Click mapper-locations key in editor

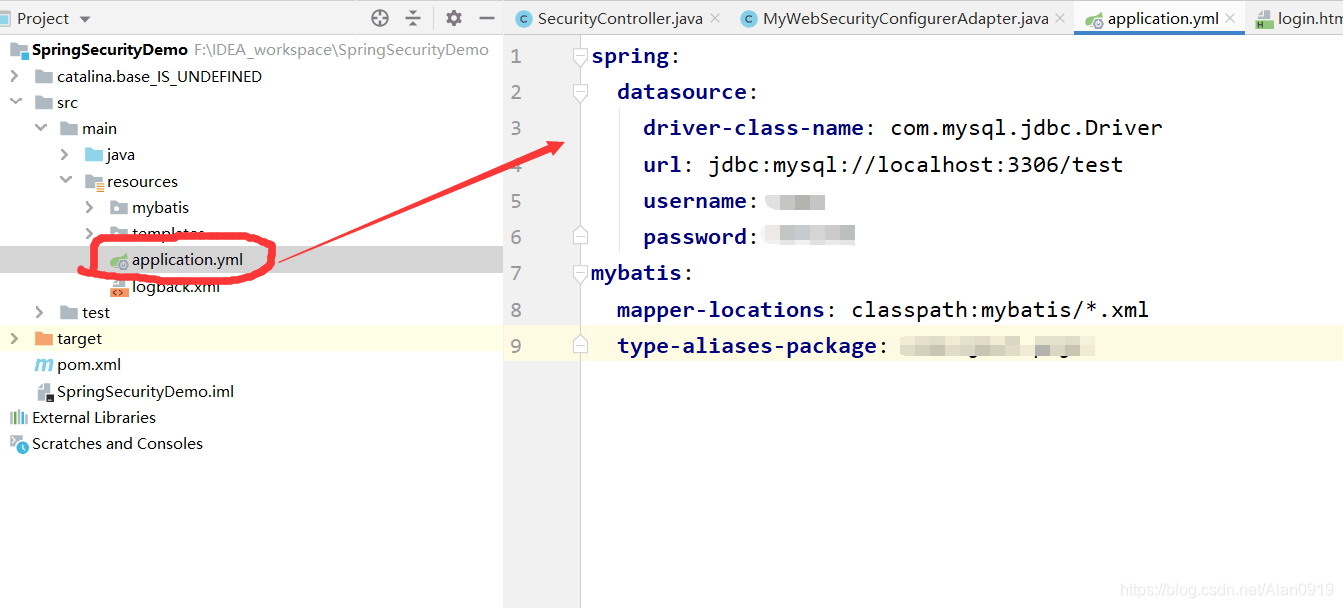coord(721,310)
